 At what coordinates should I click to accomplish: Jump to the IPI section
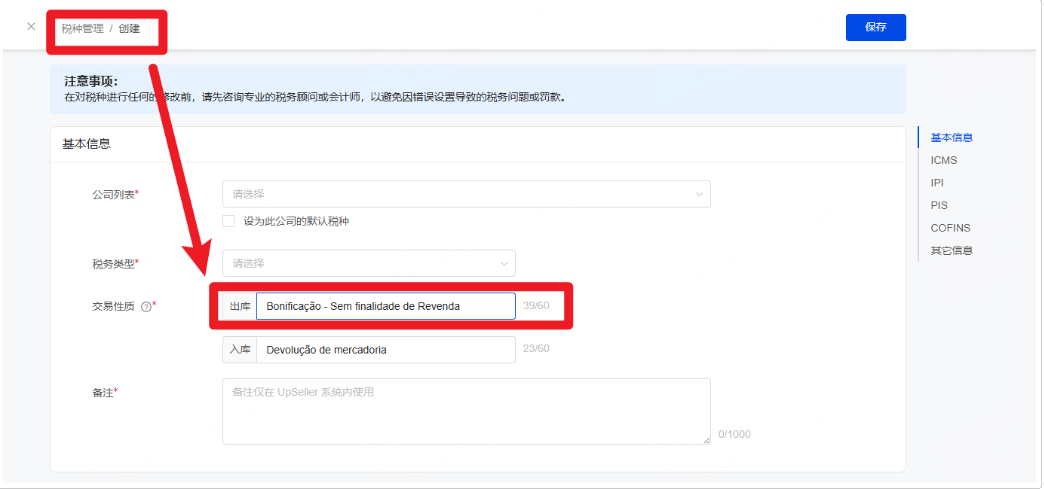(937, 182)
